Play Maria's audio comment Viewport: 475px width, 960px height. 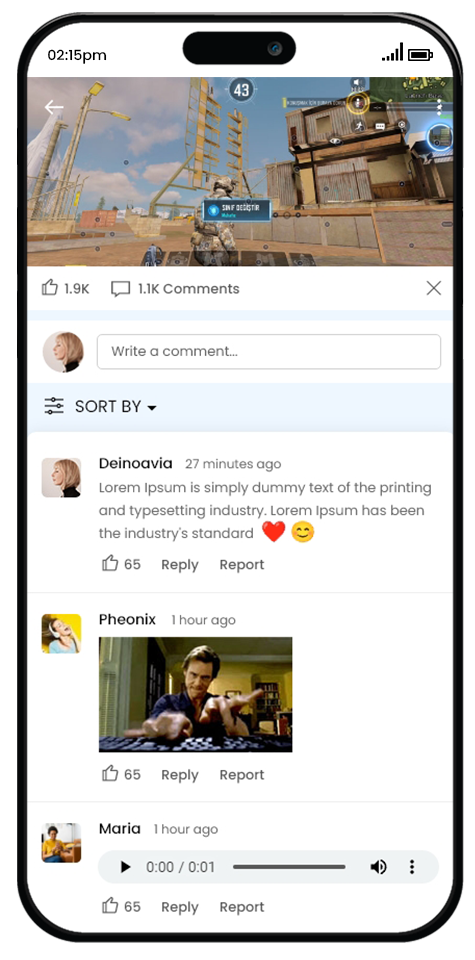pos(125,867)
